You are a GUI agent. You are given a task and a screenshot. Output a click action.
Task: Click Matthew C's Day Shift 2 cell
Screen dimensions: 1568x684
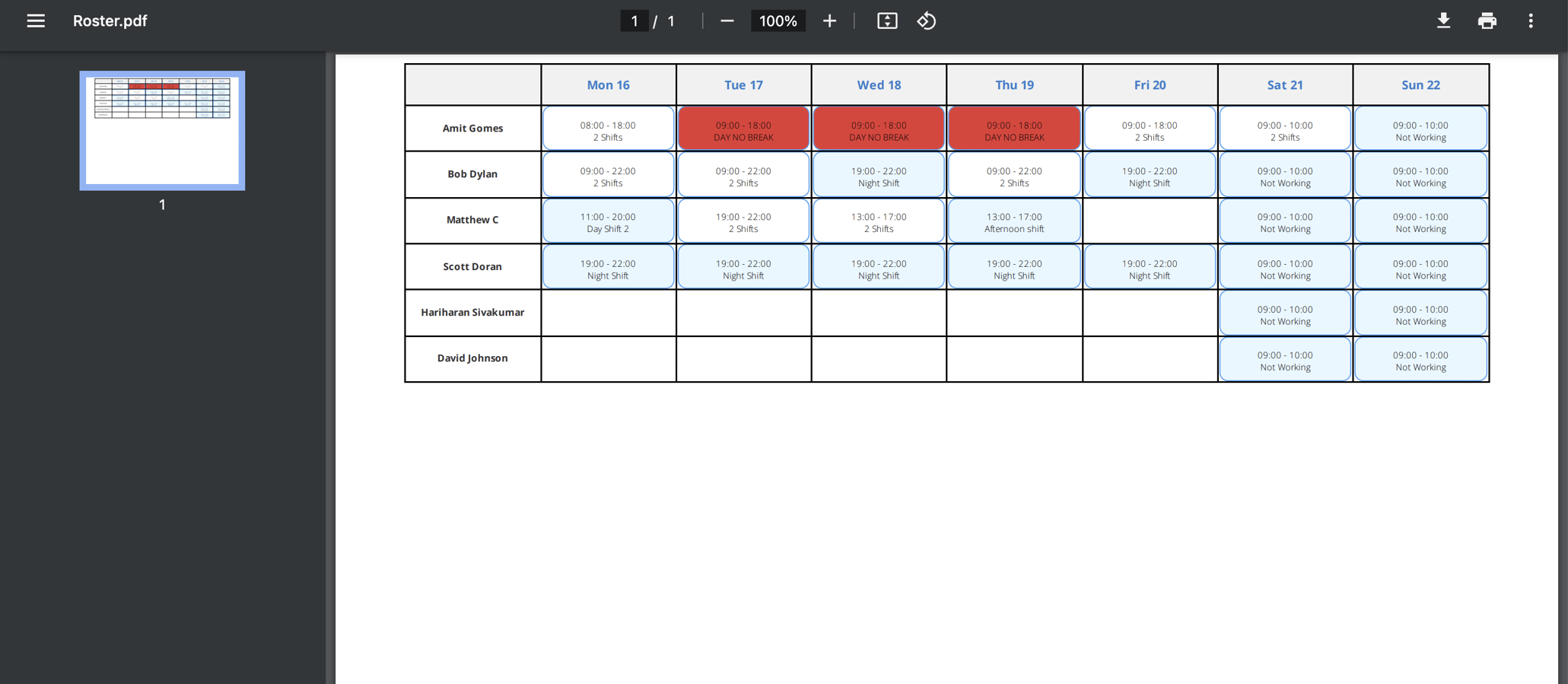608,221
